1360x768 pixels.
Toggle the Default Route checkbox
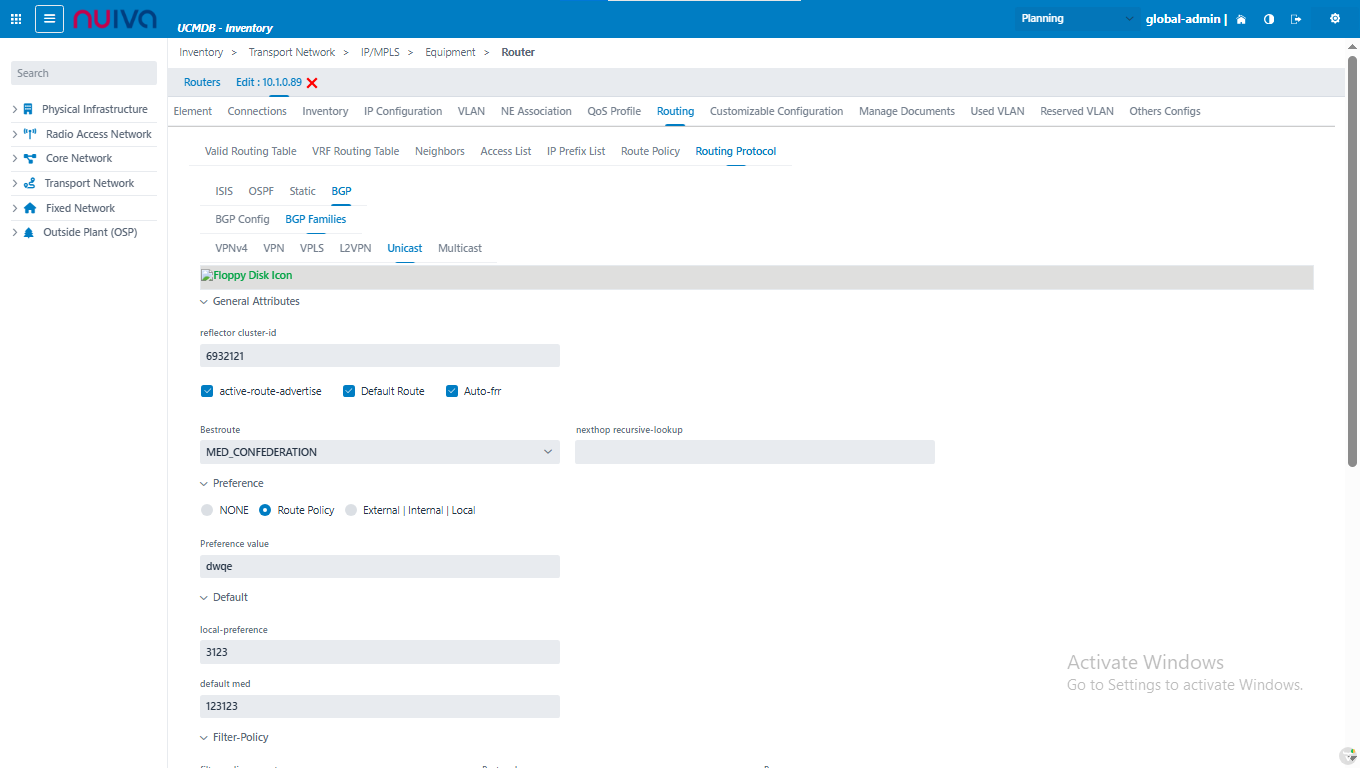point(349,391)
